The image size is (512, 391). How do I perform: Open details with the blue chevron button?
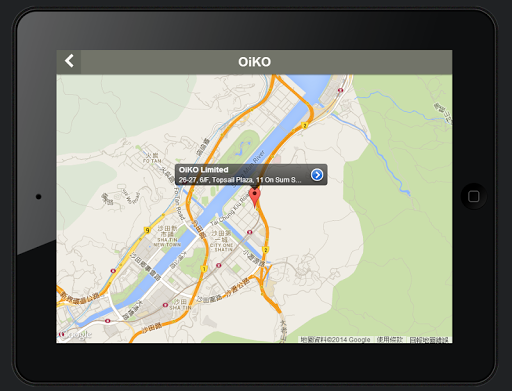pyautogui.click(x=317, y=175)
